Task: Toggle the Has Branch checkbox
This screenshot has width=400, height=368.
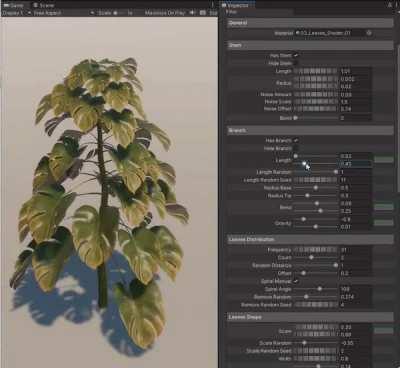Action: click(x=296, y=140)
